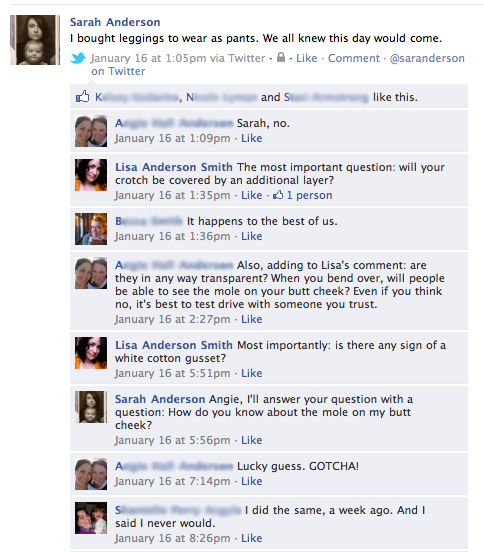This screenshot has height=552, width=484.
Task: Like the 'Lucky guess. GOTCHA!' comment
Action: tap(251, 481)
